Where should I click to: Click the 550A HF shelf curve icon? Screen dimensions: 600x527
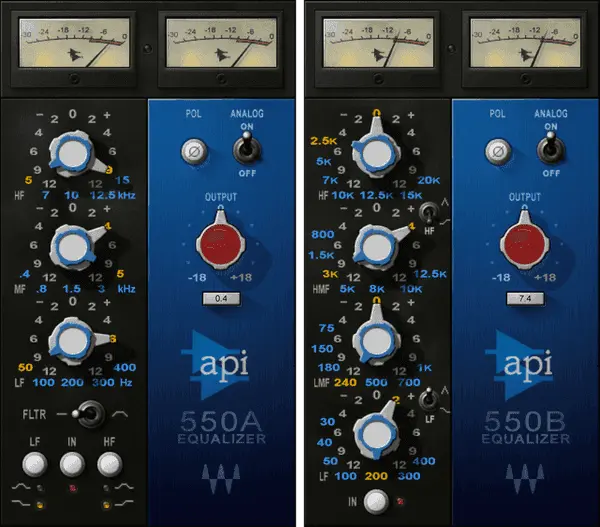tap(125, 503)
